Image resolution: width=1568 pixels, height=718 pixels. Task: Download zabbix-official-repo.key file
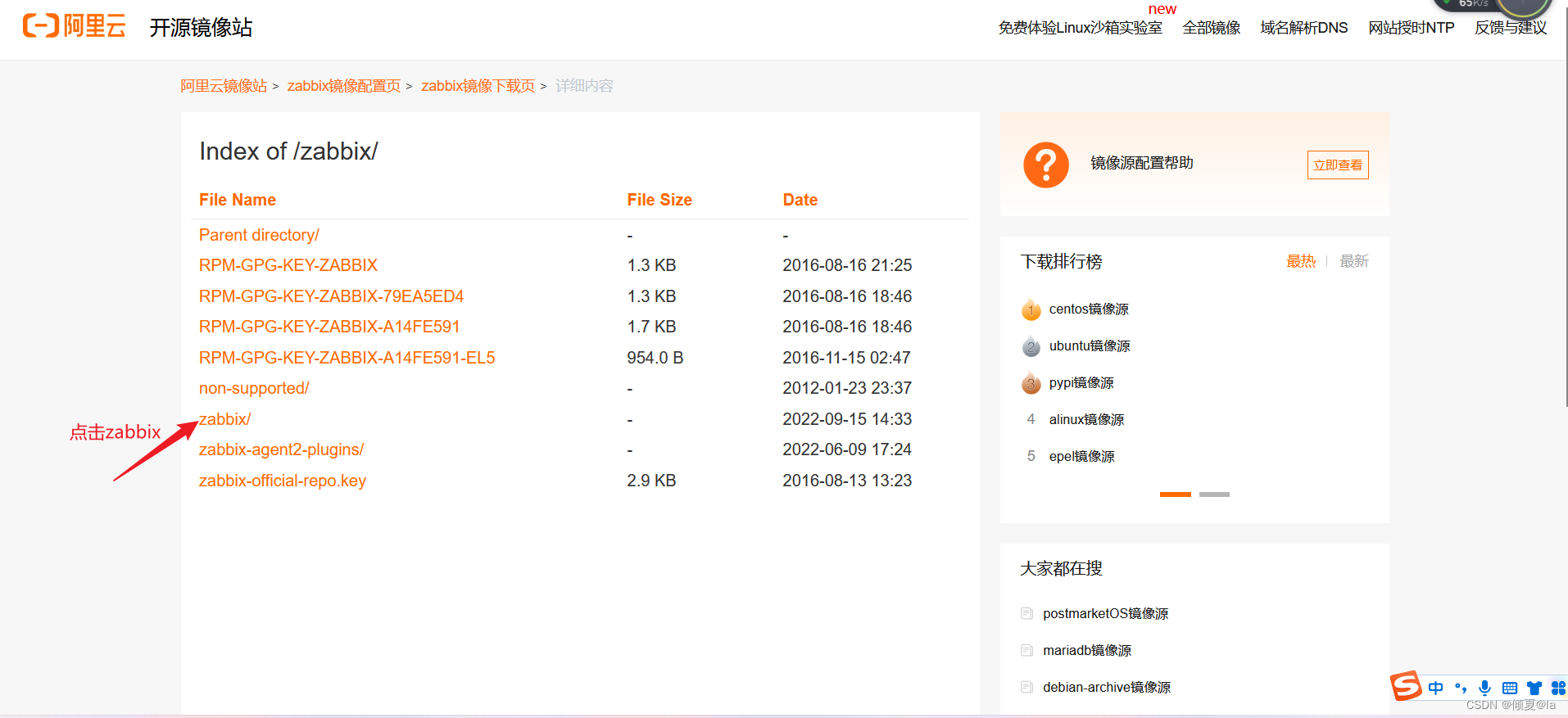(283, 481)
